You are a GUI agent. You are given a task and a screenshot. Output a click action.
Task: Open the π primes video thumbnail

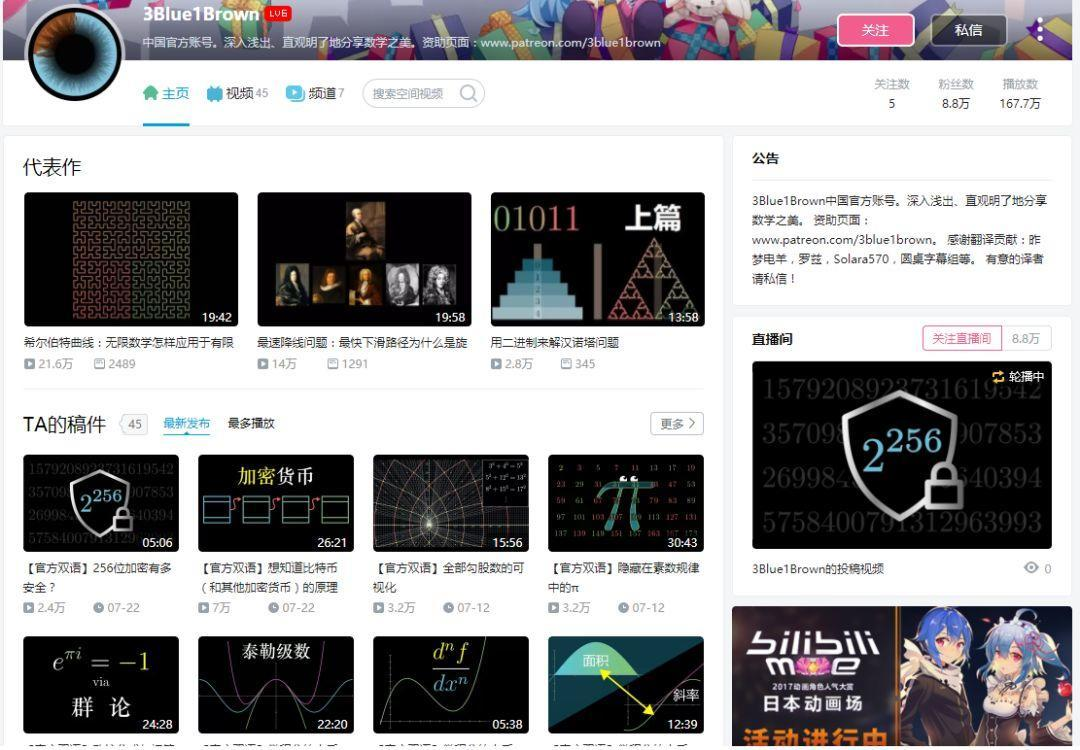(x=626, y=503)
